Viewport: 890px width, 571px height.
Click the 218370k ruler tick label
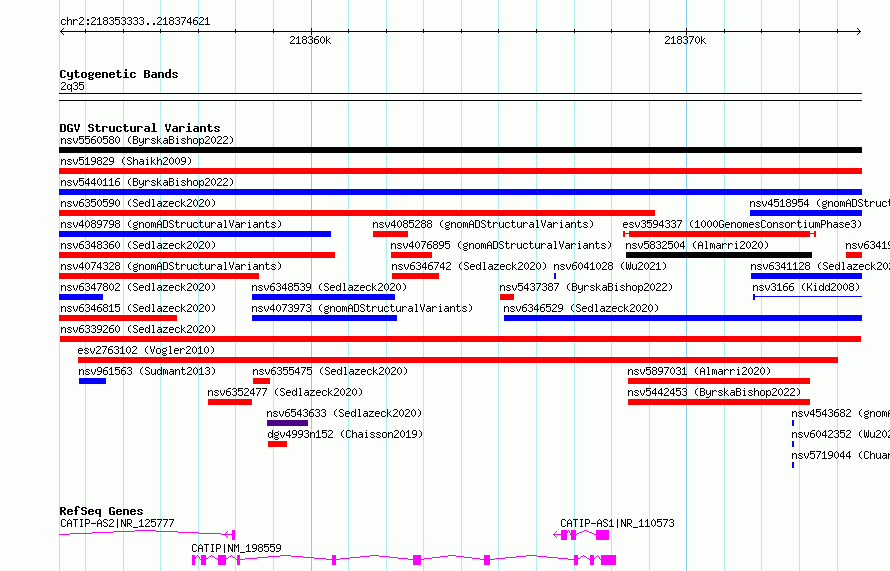(685, 40)
